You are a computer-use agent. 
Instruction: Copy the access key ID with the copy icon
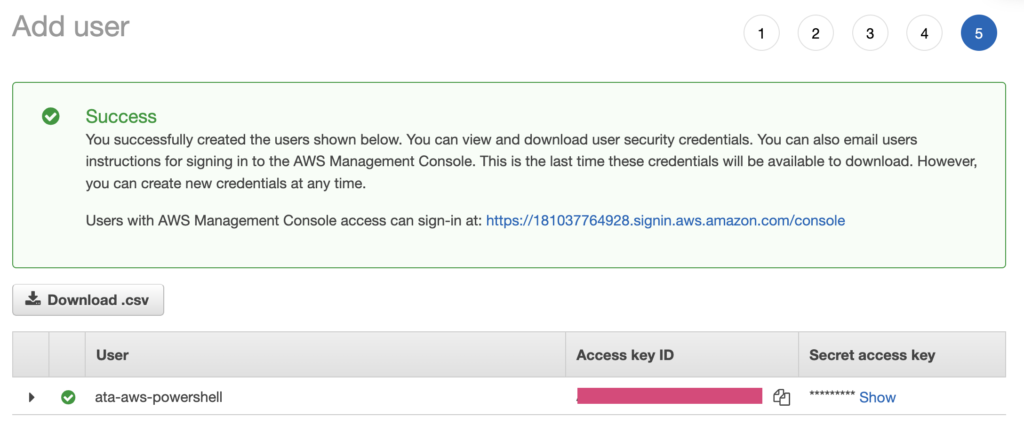[x=782, y=397]
